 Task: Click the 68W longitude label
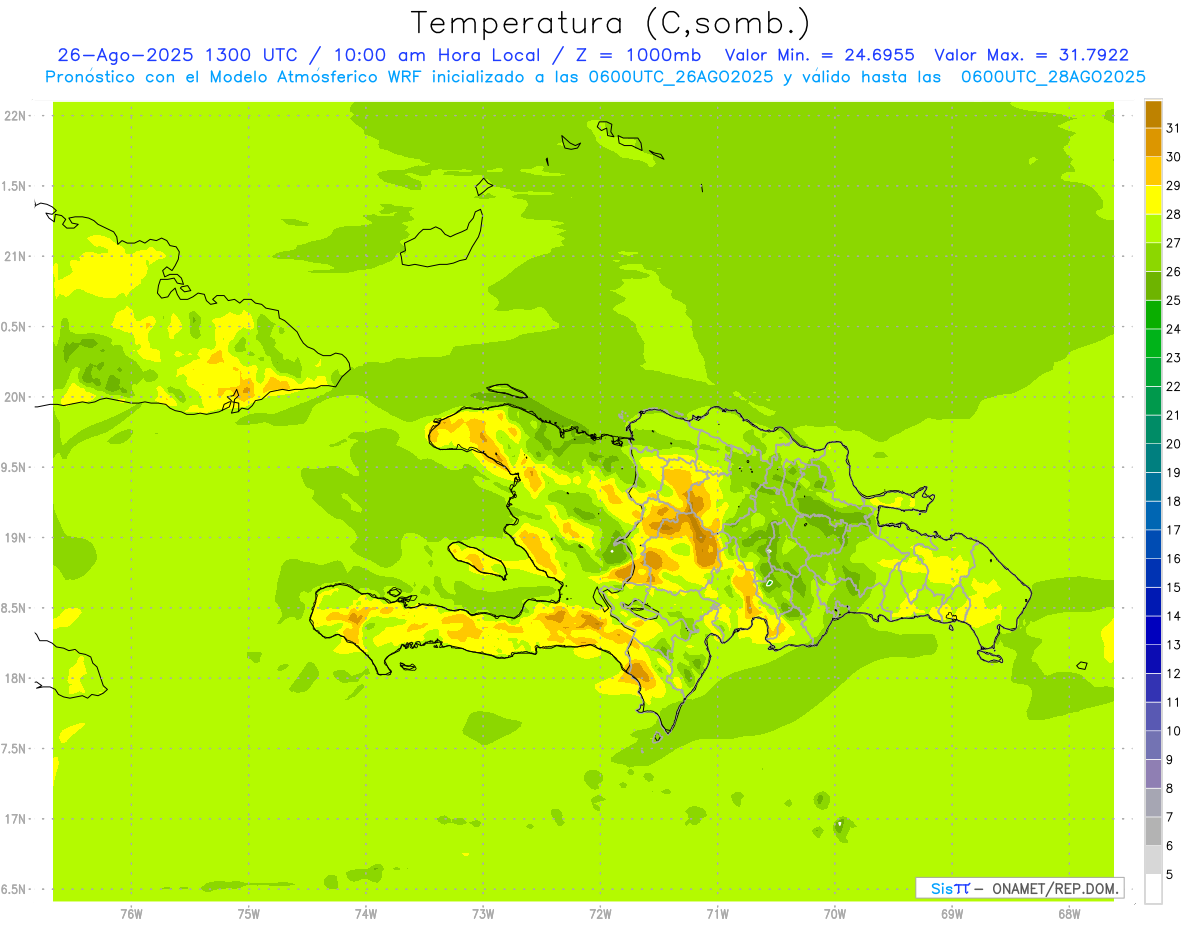(1069, 914)
